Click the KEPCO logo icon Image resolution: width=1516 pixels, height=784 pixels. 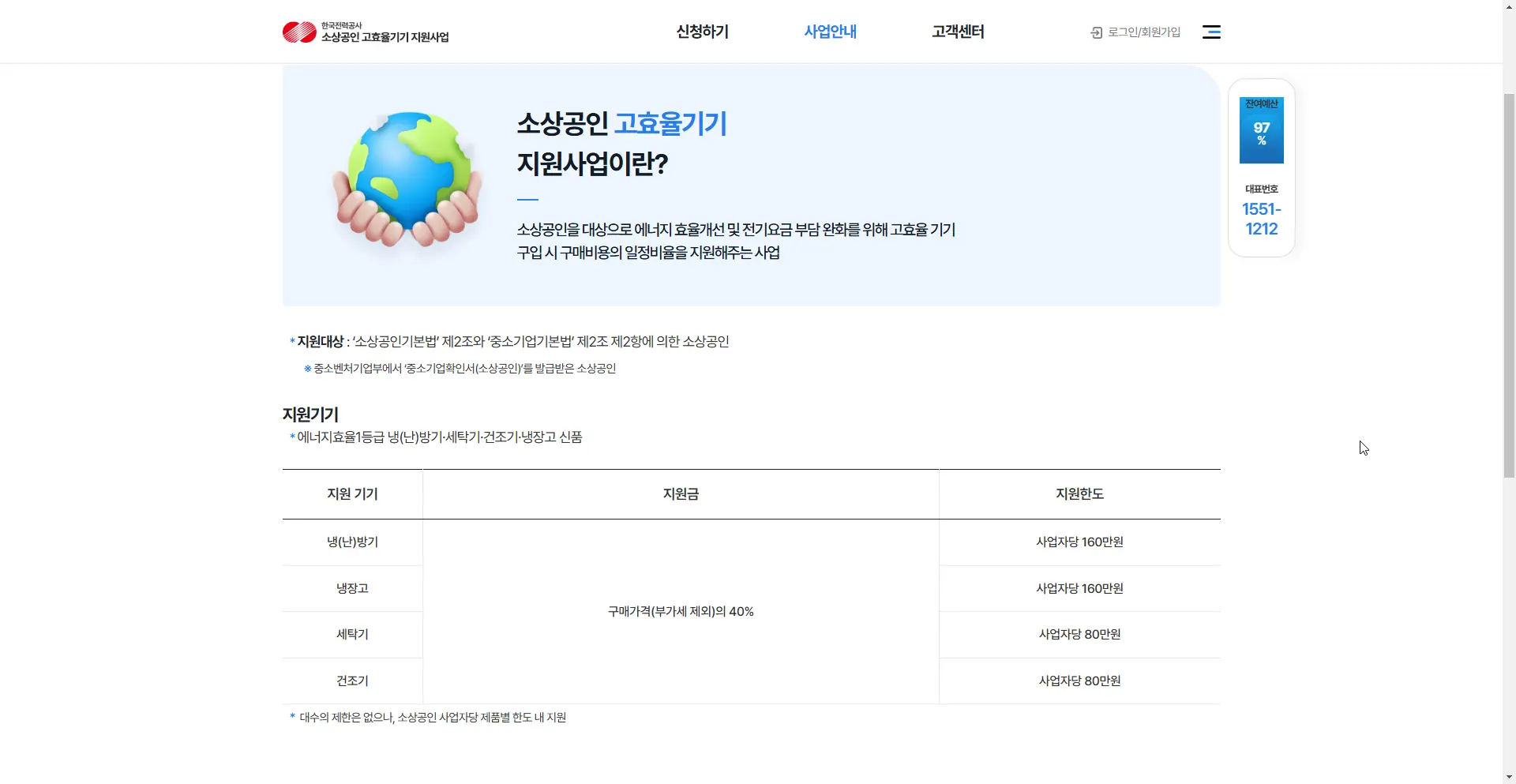(298, 32)
